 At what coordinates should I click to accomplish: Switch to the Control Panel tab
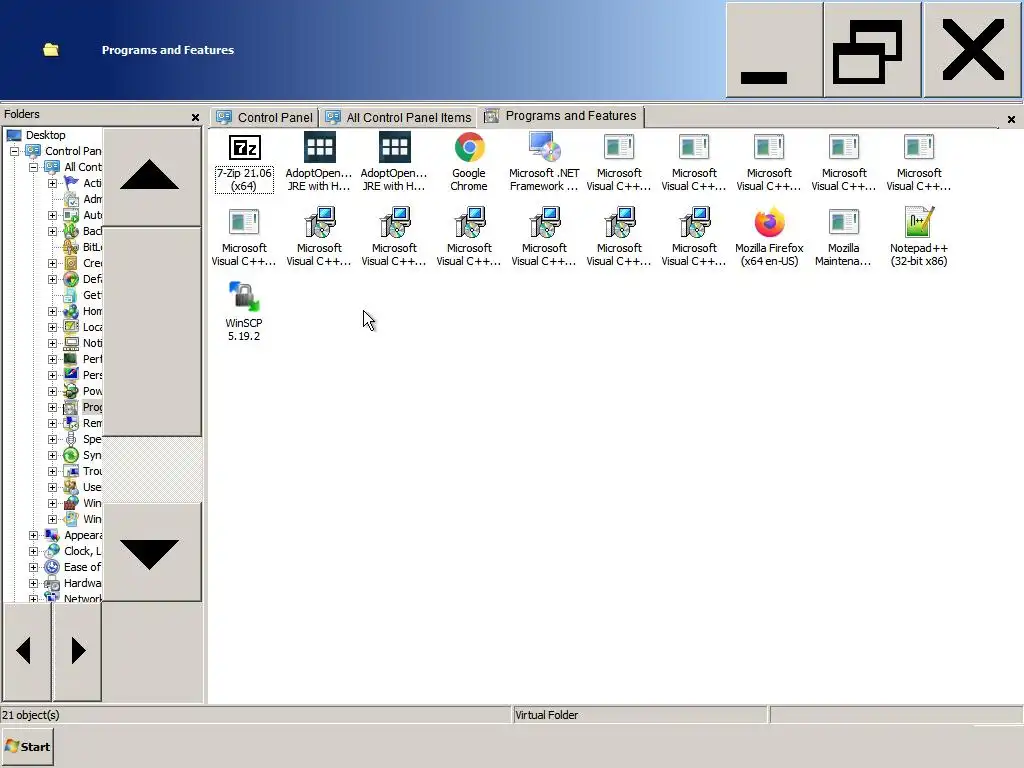click(264, 118)
